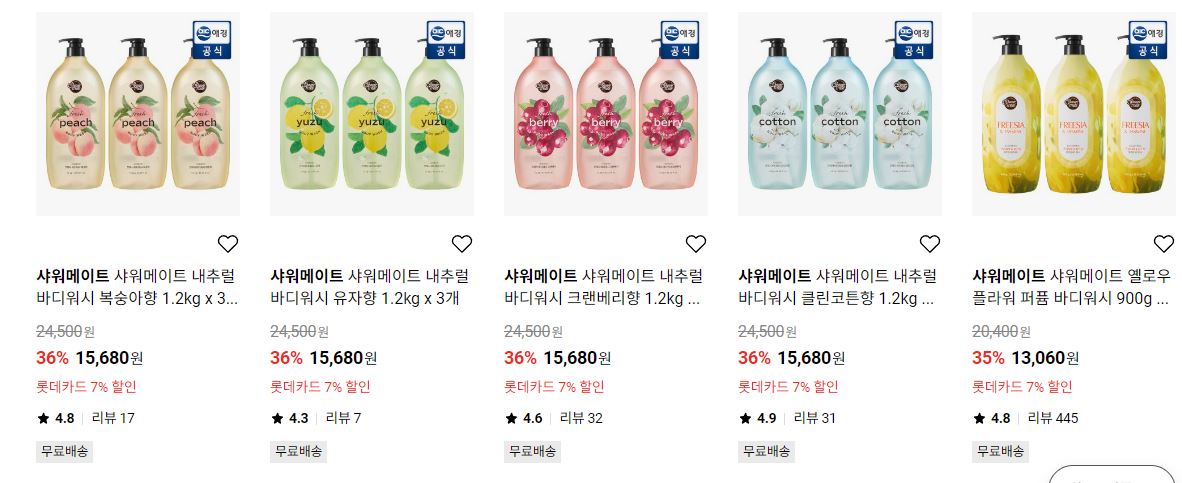Add clean cotton body wash to wishlist
This screenshot has height=483, width=1182.
929,243
